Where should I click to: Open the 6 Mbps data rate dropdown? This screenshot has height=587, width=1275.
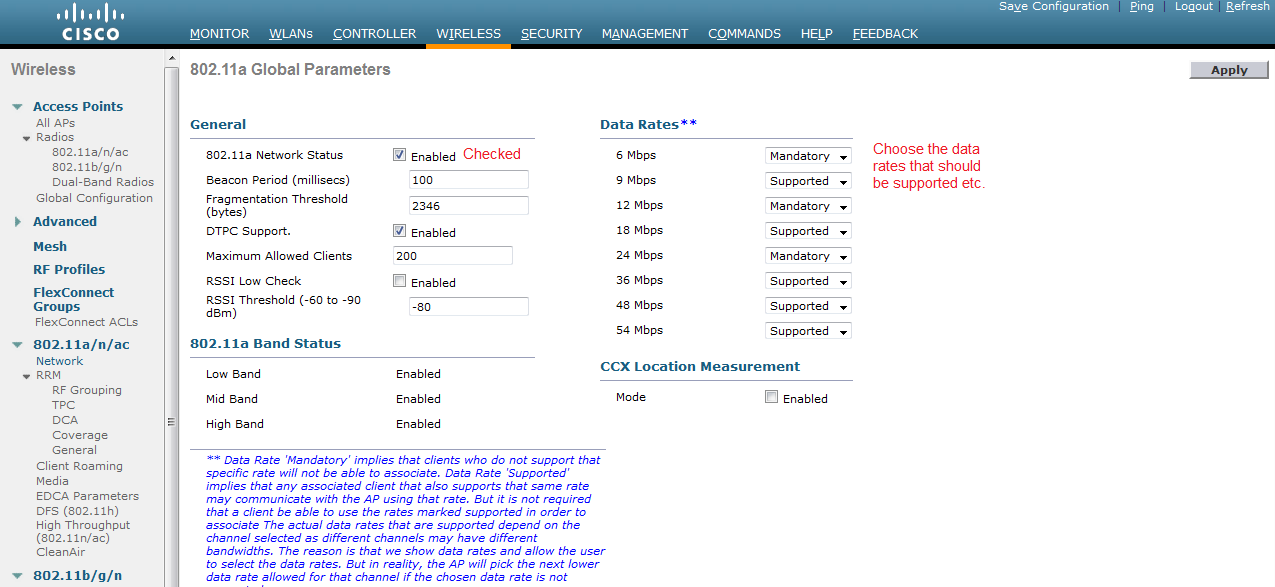pyautogui.click(x=808, y=156)
